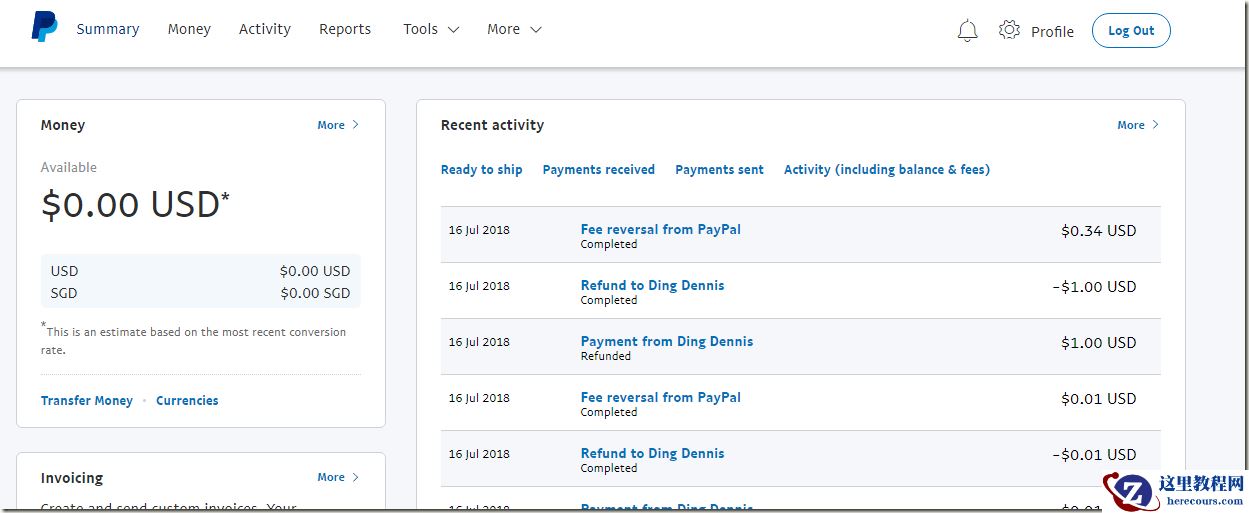Click the −$1.00 USD amount

pyautogui.click(x=1094, y=286)
